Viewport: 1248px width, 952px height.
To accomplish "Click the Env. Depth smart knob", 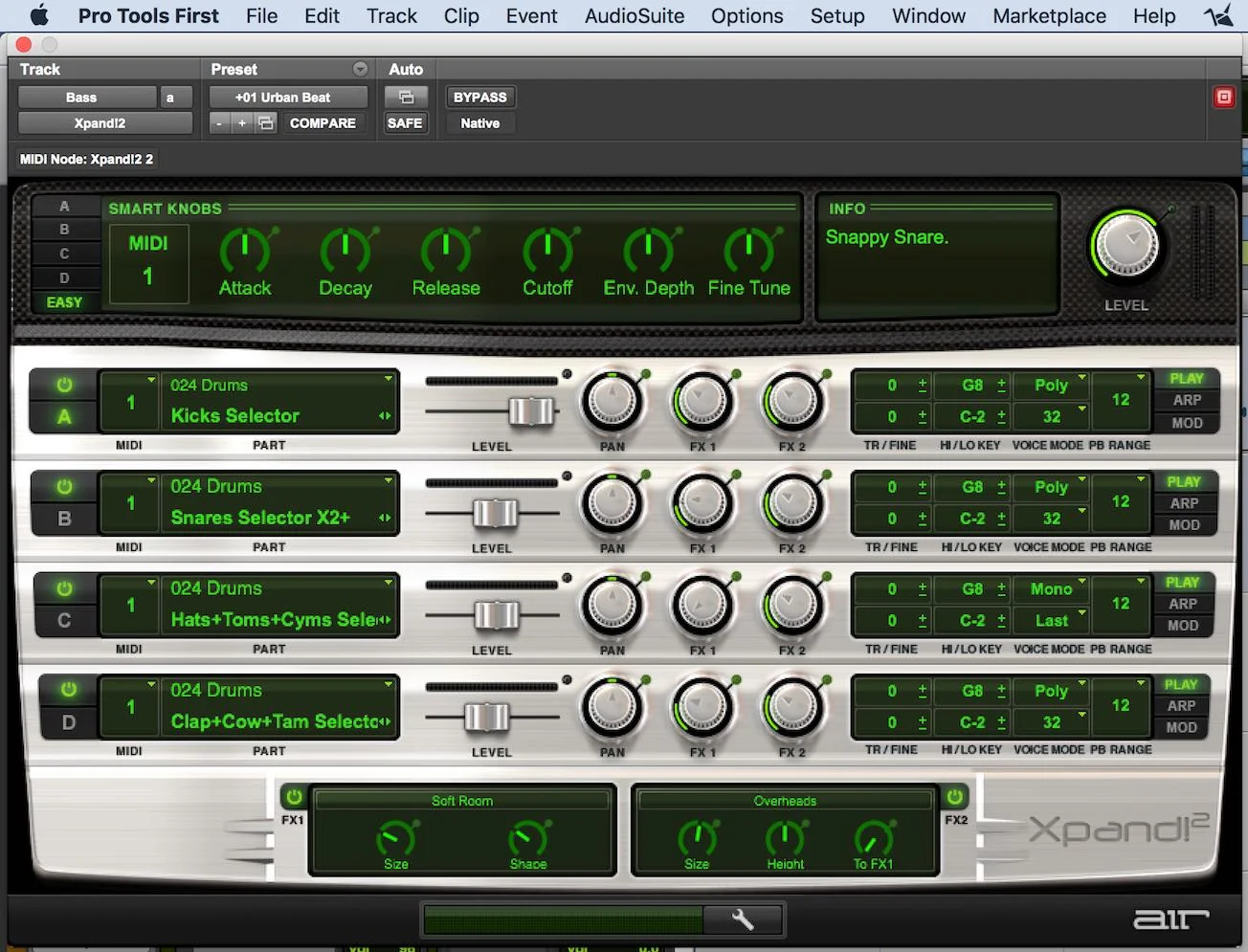I will [648, 251].
